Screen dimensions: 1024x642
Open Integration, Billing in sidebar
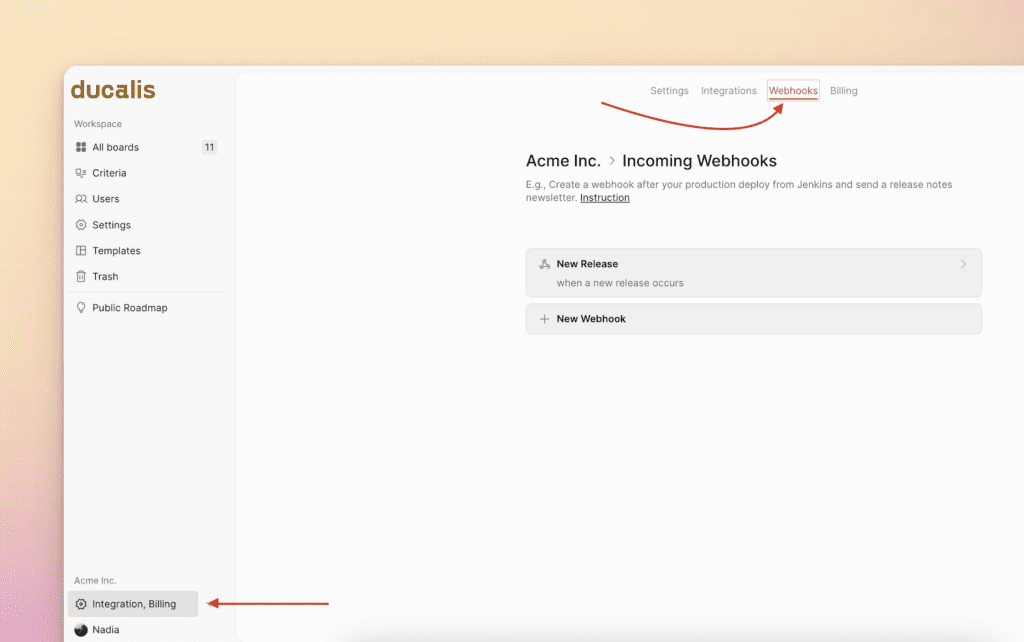(x=133, y=604)
